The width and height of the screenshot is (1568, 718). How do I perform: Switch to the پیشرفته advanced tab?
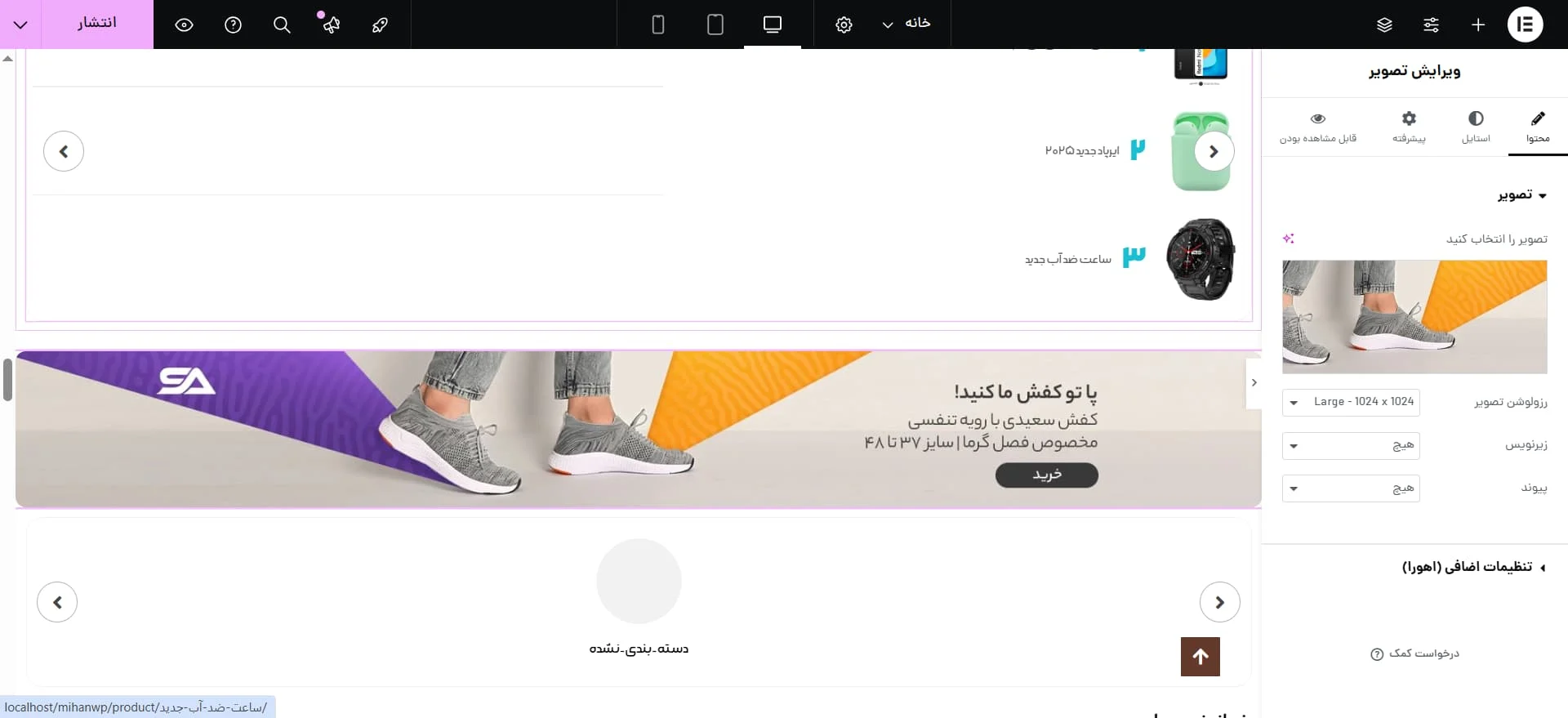[1409, 127]
